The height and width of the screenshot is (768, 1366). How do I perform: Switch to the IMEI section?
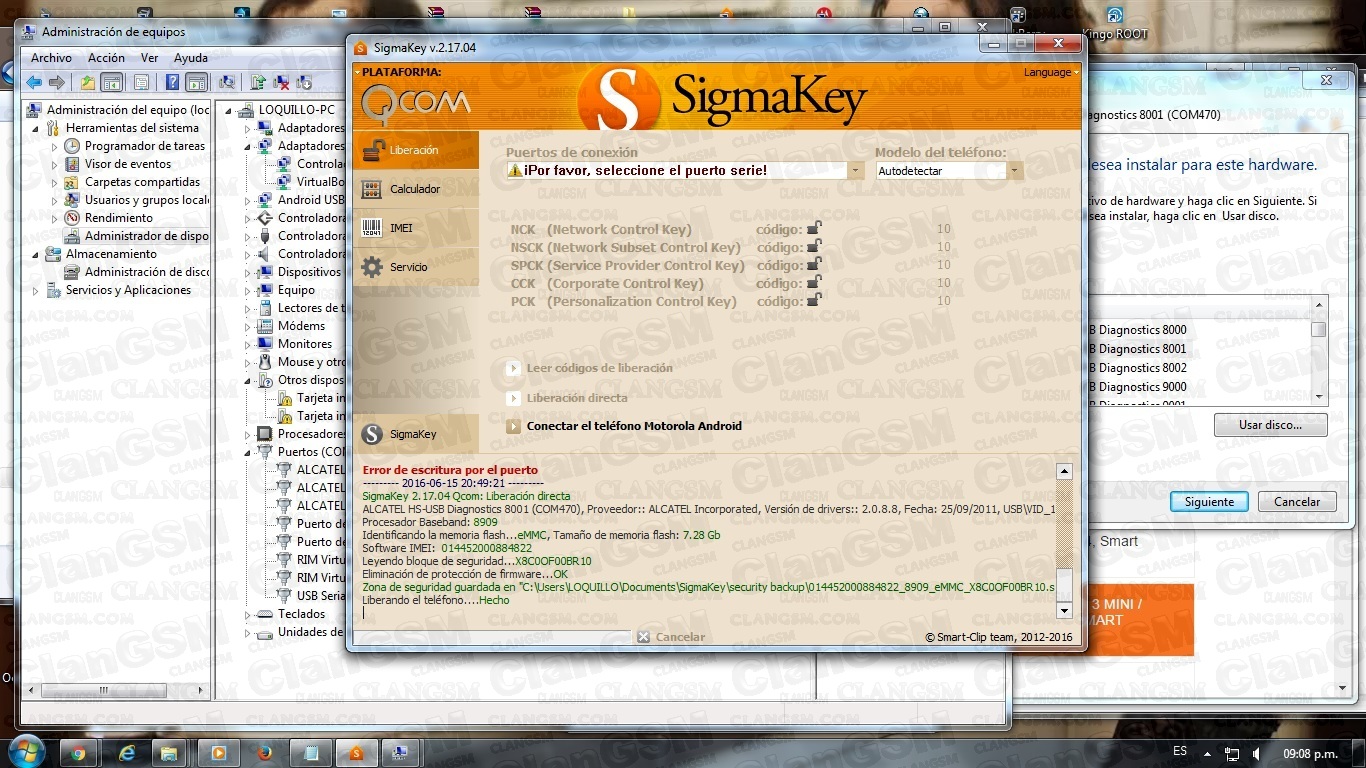coord(415,228)
